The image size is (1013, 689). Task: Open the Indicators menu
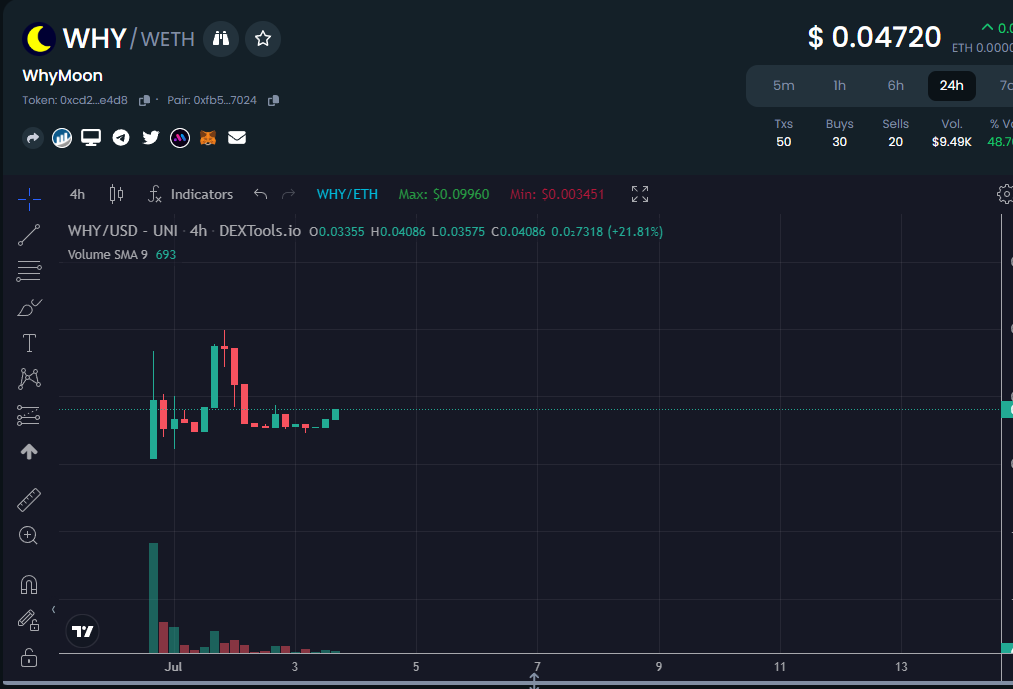(x=191, y=195)
